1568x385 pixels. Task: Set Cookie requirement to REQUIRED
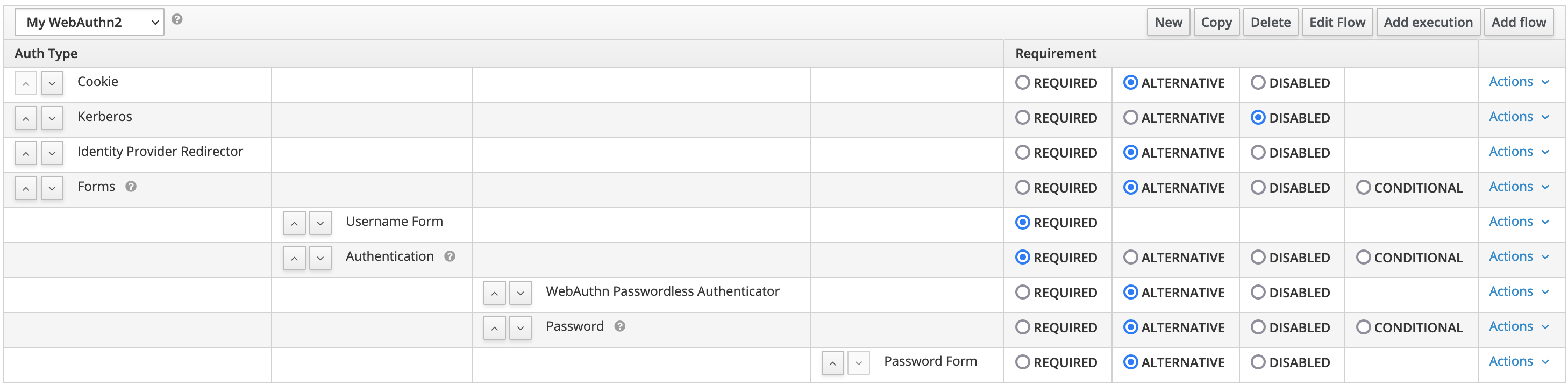click(1023, 83)
